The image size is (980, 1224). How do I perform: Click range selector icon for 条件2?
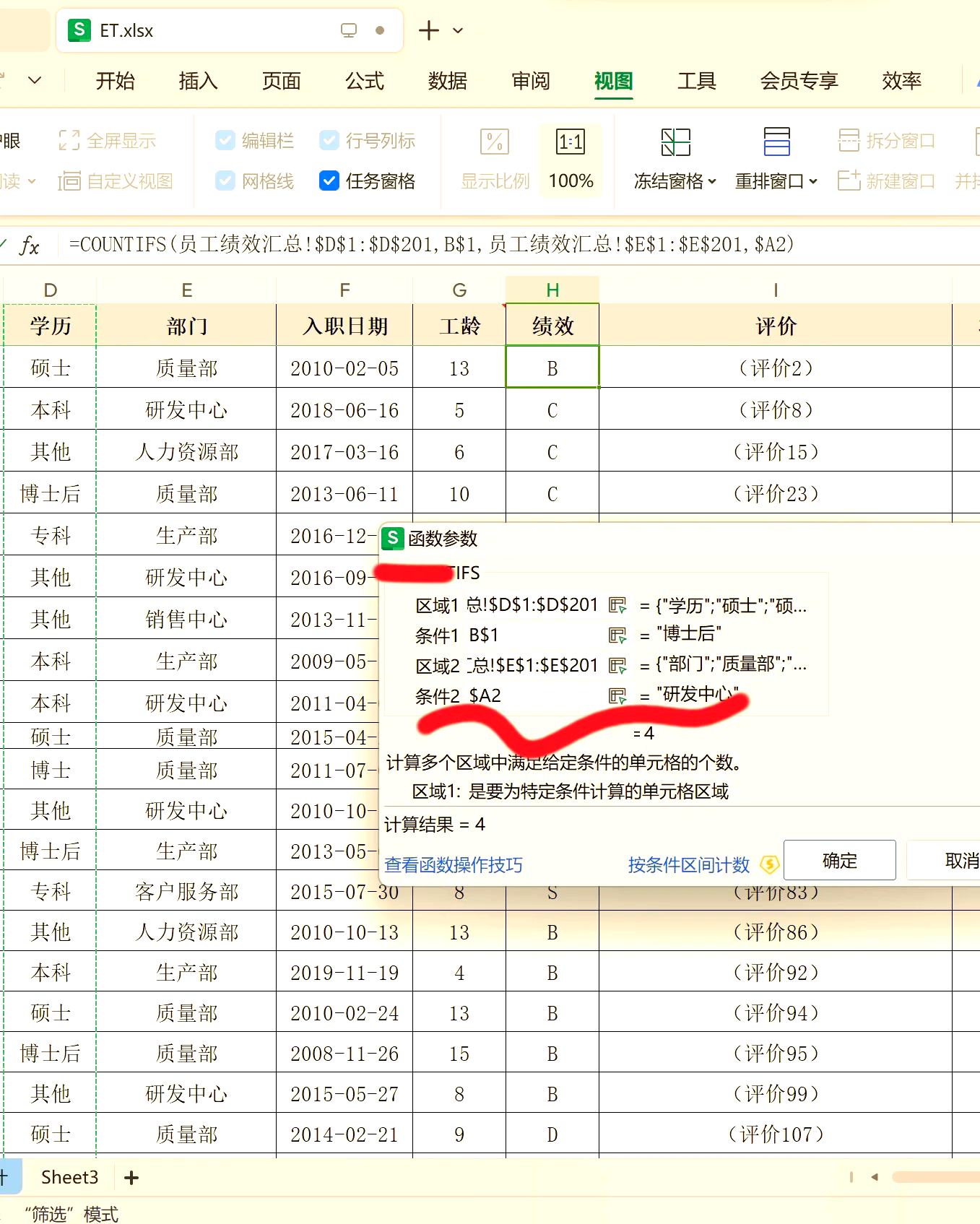617,696
